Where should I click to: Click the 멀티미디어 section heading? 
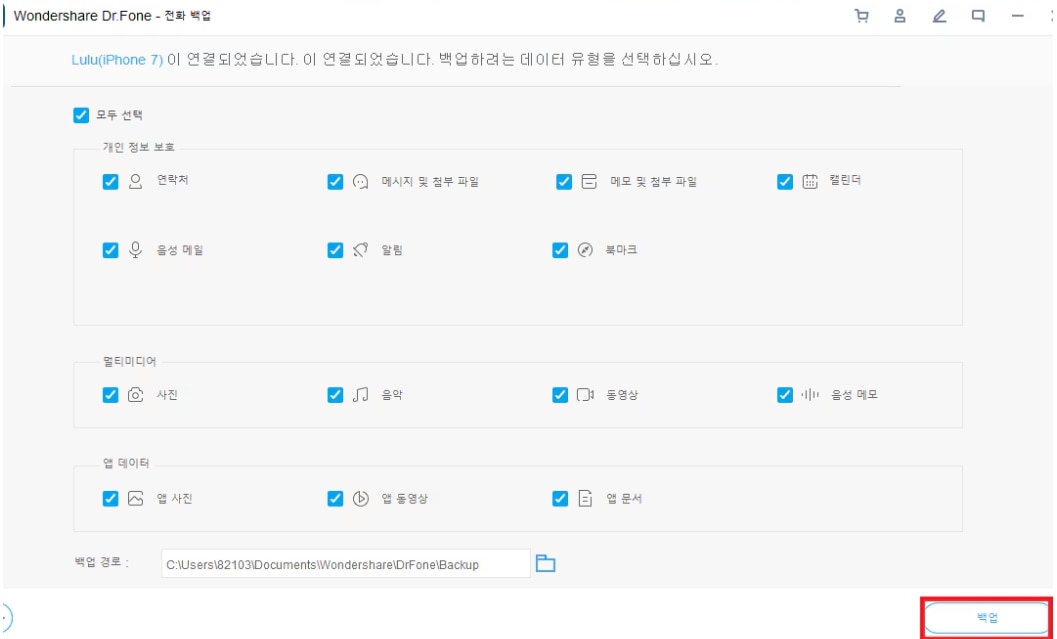tap(129, 362)
